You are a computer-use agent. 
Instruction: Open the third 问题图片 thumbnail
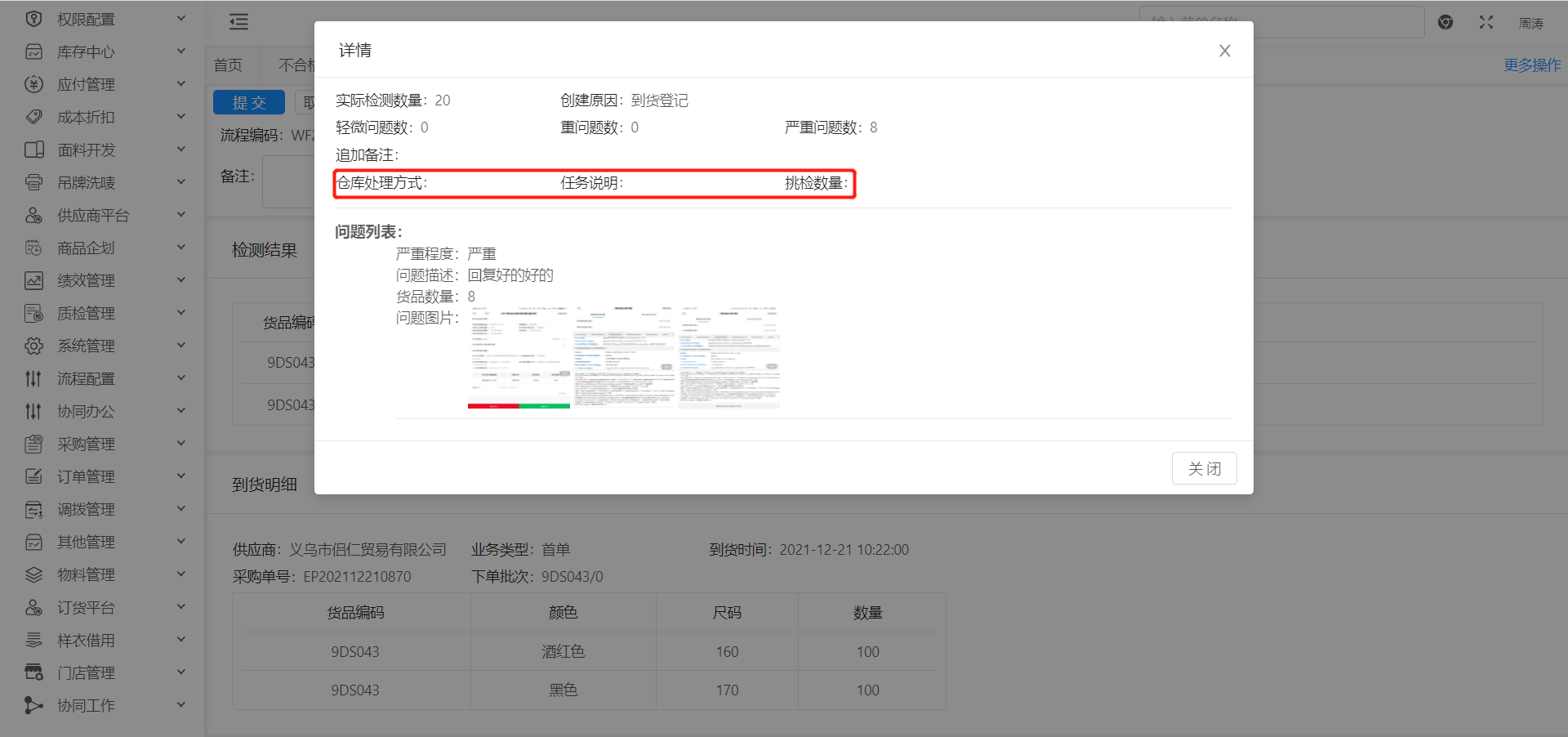[x=728, y=357]
